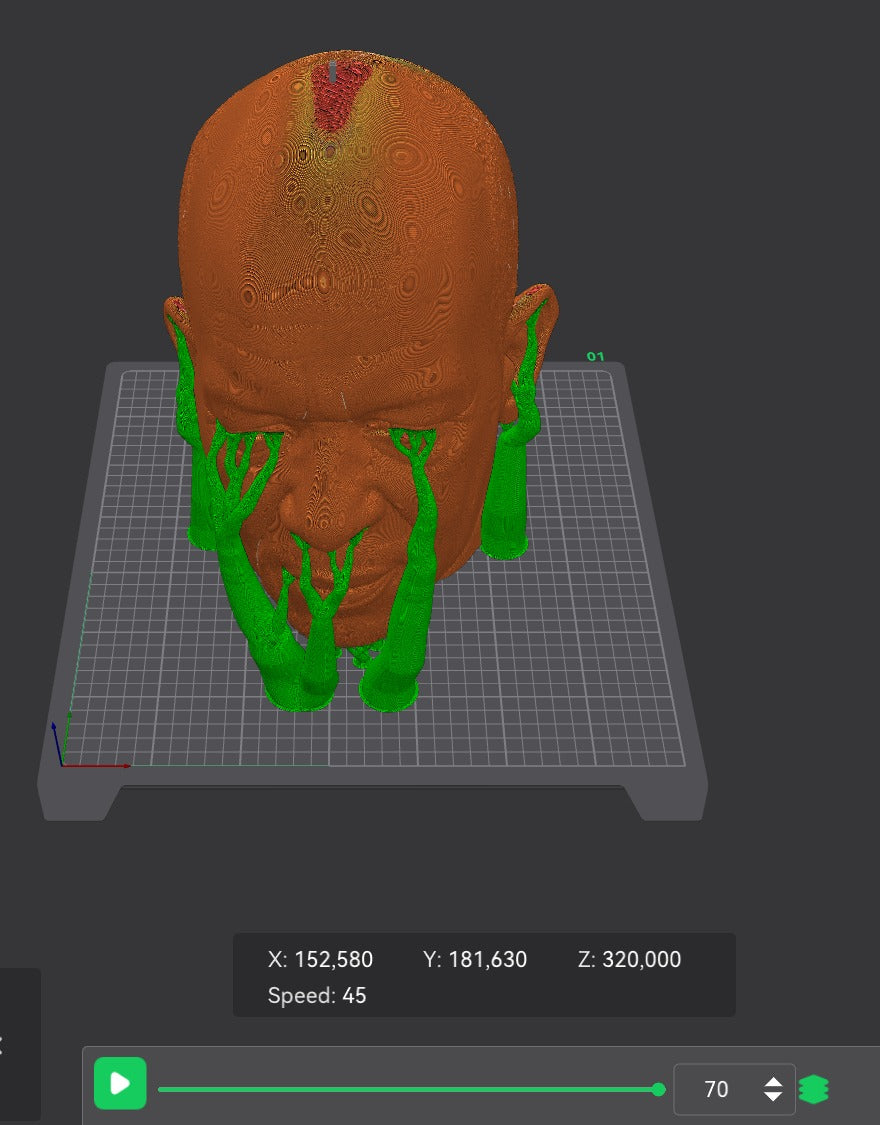Play the sliced print preview animation

pyautogui.click(x=120, y=1083)
